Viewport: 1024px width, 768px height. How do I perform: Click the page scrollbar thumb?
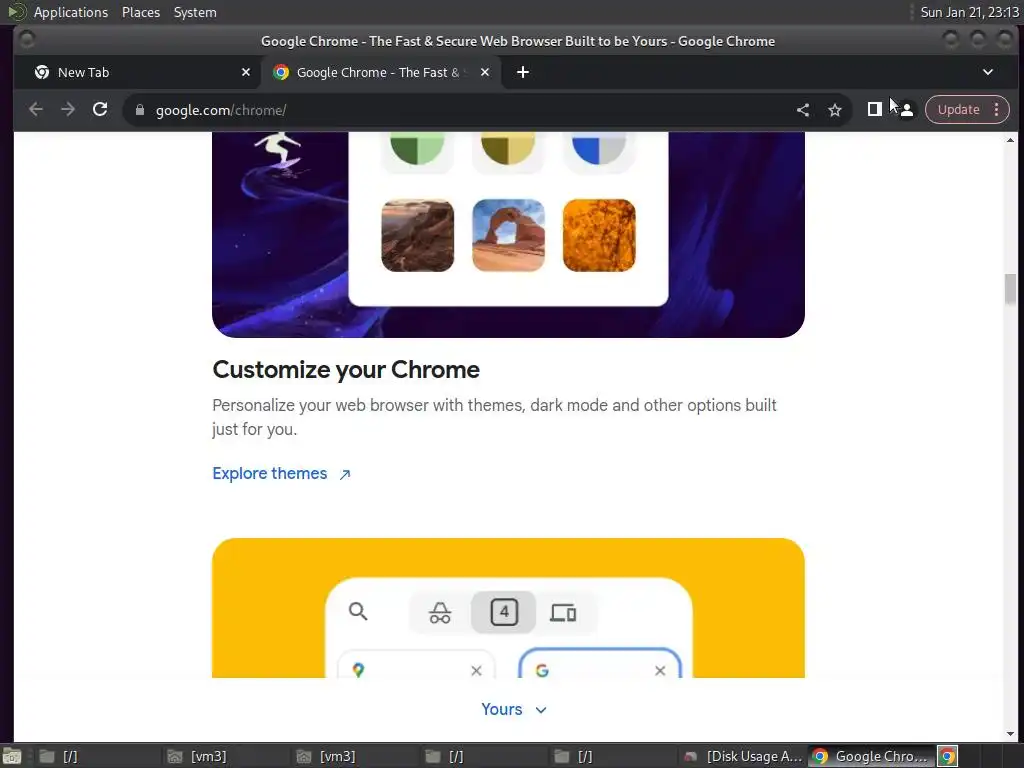pos(1010,289)
